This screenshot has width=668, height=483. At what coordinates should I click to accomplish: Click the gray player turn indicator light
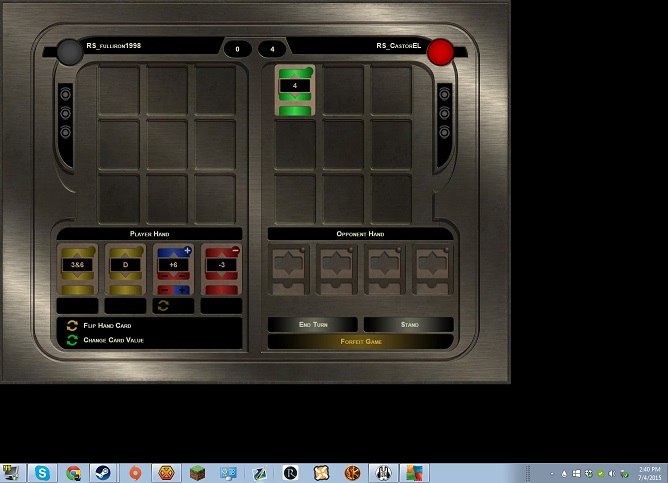[69, 51]
